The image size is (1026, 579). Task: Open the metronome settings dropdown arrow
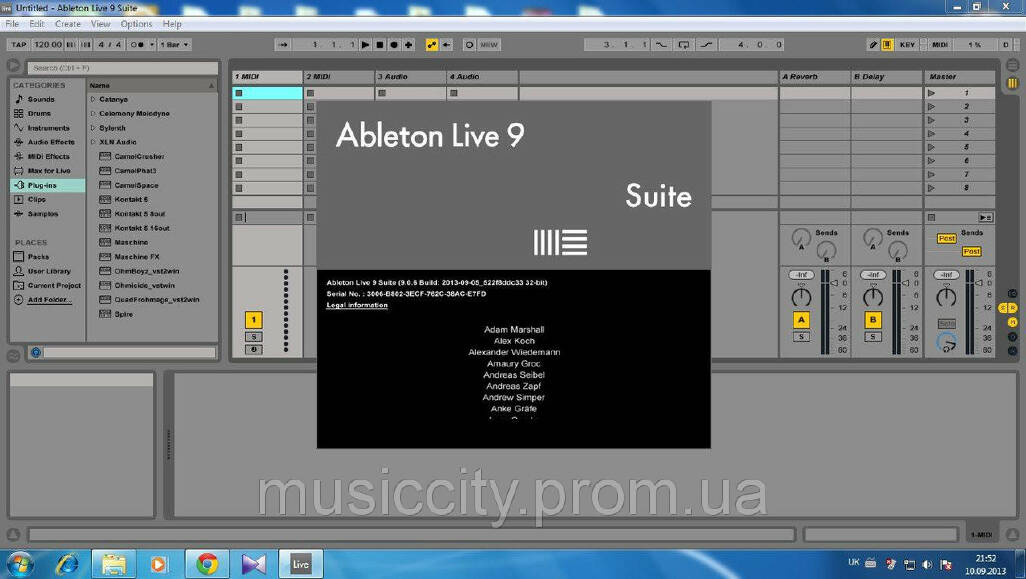[152, 44]
